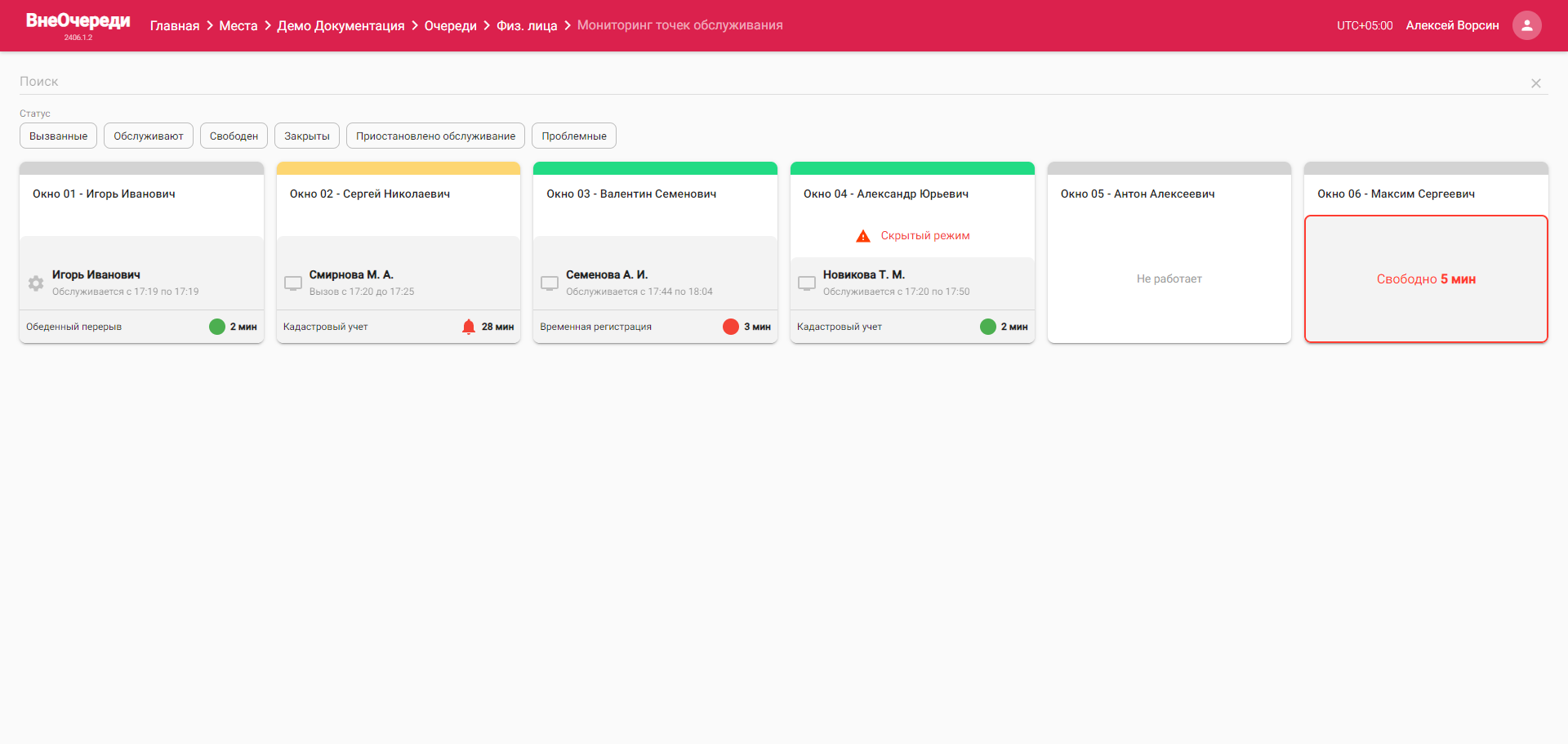Click the red bell alert in Окно 02

pos(469,327)
